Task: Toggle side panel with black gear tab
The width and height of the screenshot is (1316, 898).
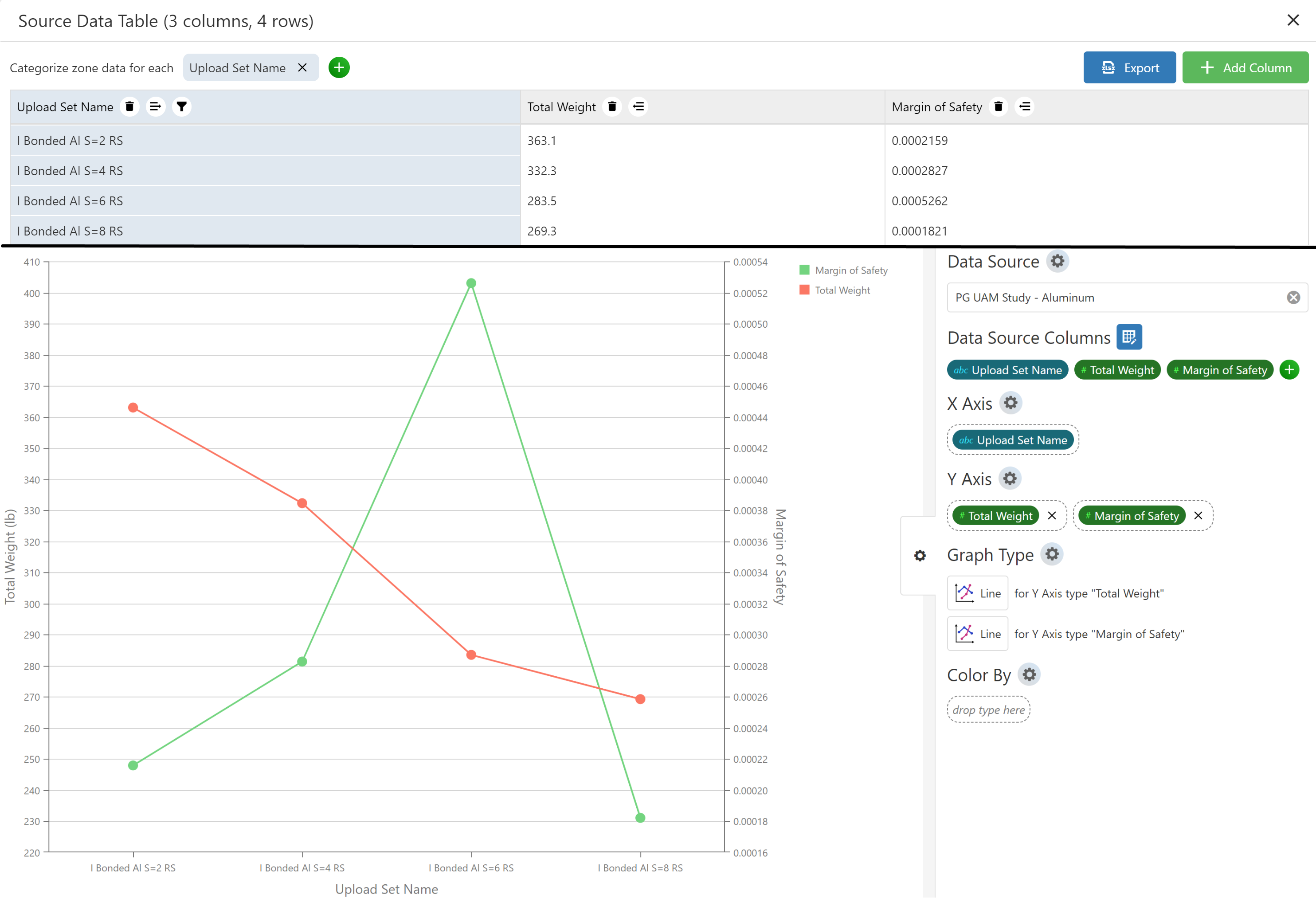Action: tap(920, 556)
